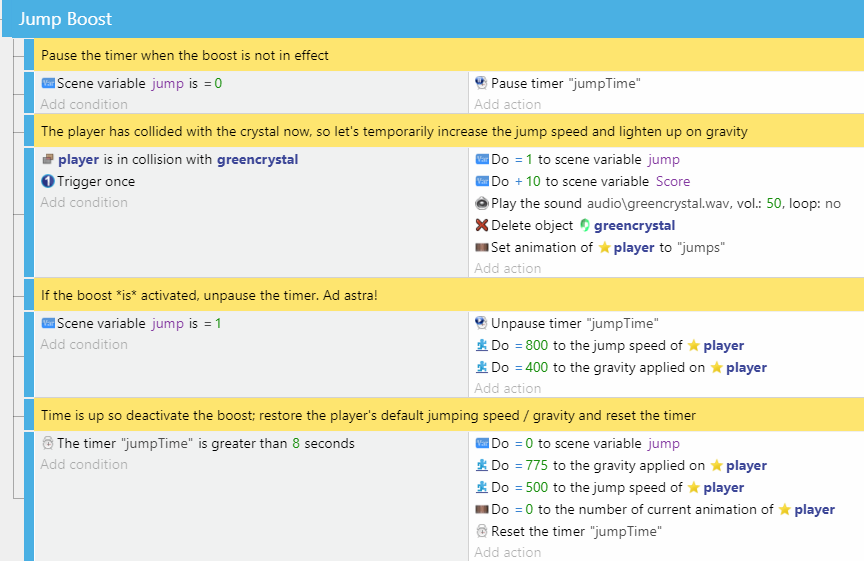Click the collision icon before player condition

[48, 159]
